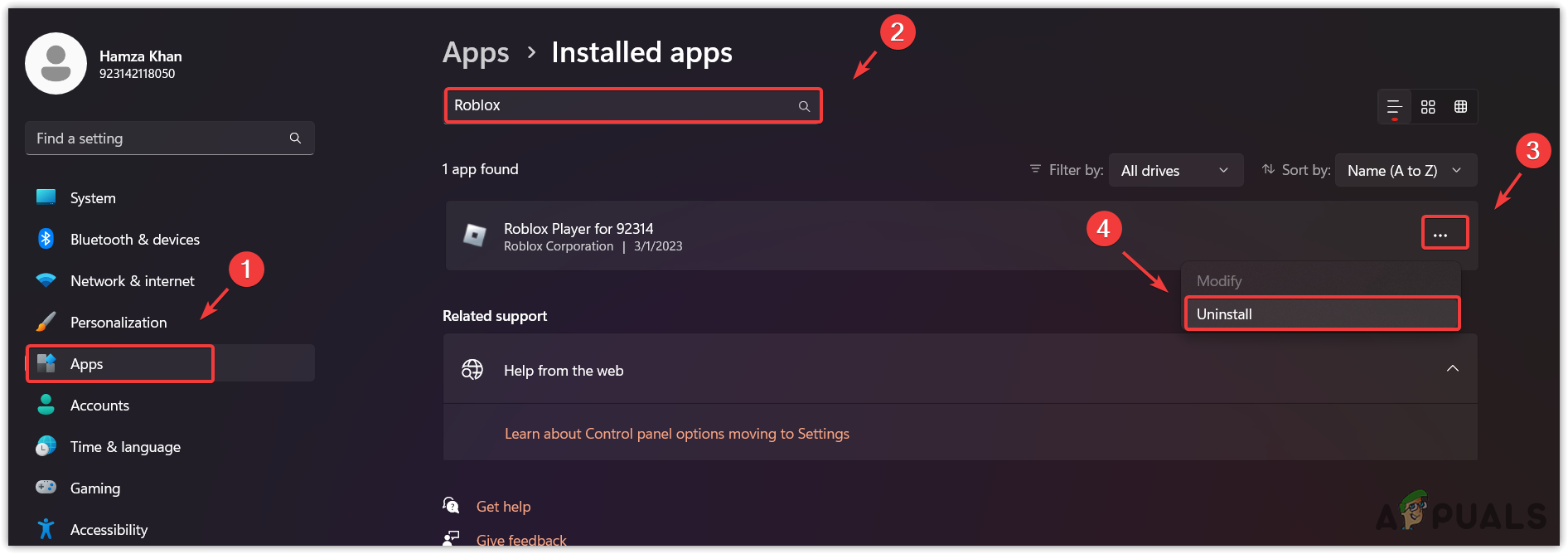Image resolution: width=1568 pixels, height=554 pixels.
Task: Open the three-dot menu for Roblox Player
Action: (1445, 233)
